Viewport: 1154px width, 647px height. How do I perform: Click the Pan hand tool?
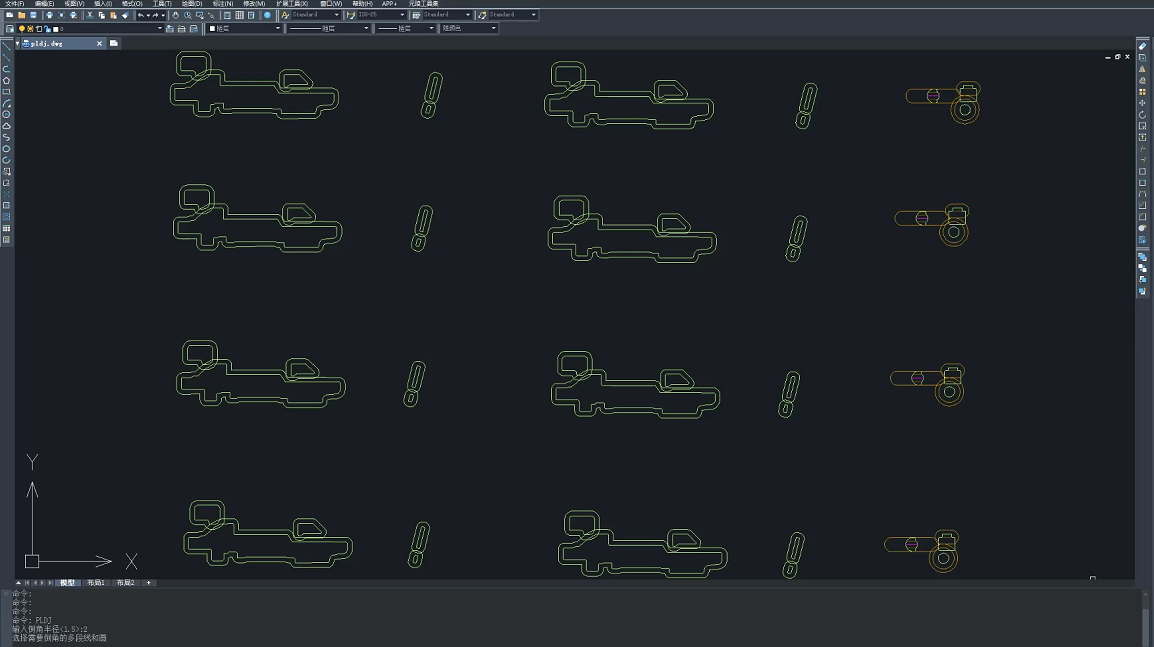point(175,15)
